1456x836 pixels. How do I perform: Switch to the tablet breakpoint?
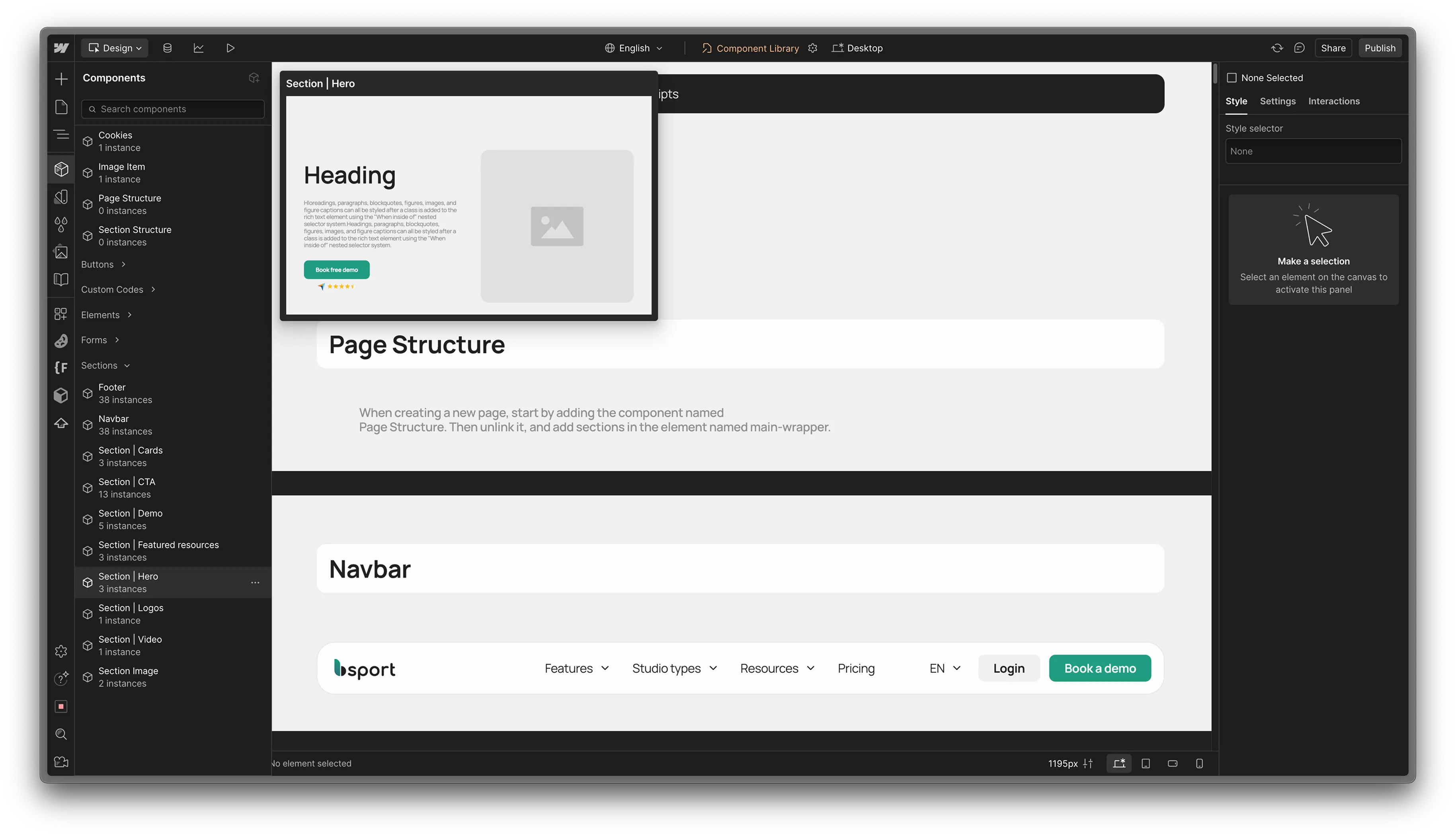click(x=1146, y=763)
